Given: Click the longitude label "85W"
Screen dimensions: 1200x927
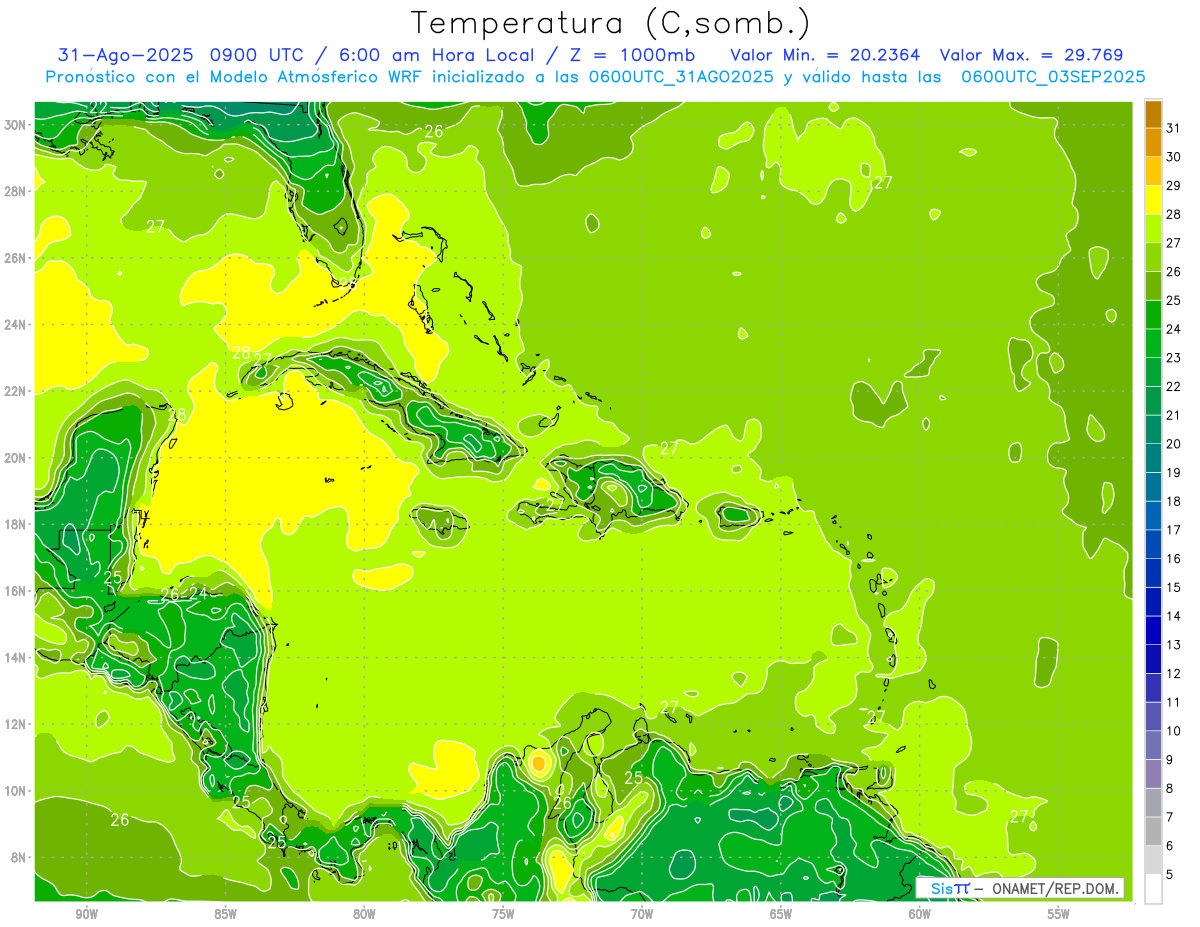Looking at the screenshot, I should point(225,914).
